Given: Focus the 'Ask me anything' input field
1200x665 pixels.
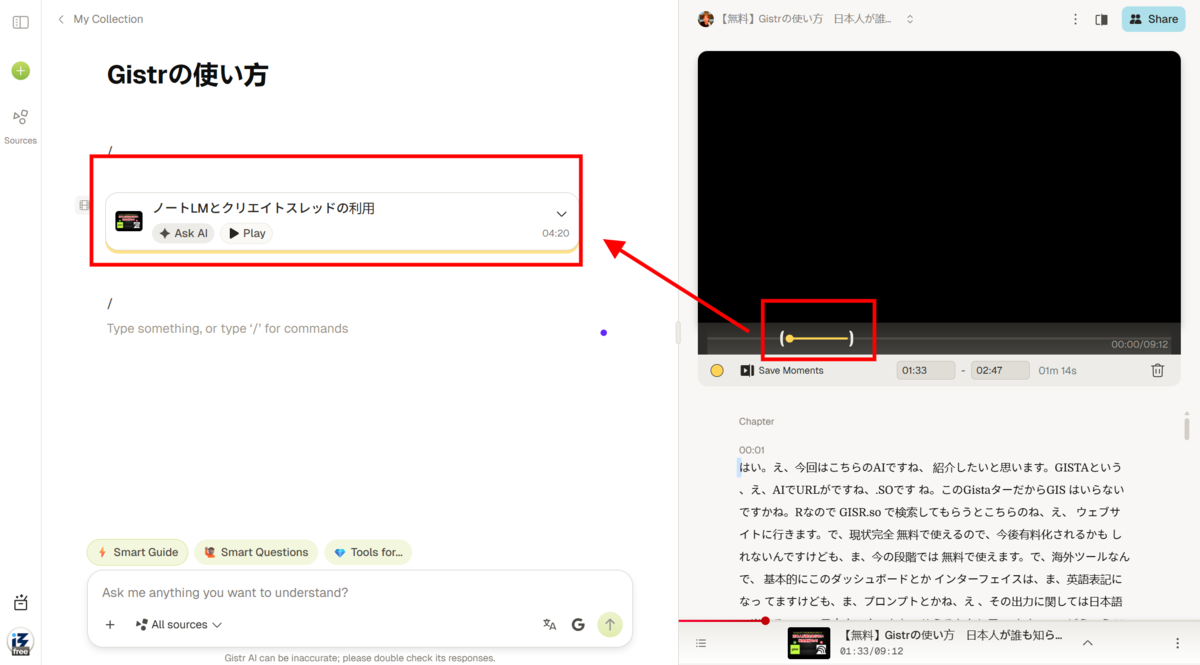Looking at the screenshot, I should point(360,592).
